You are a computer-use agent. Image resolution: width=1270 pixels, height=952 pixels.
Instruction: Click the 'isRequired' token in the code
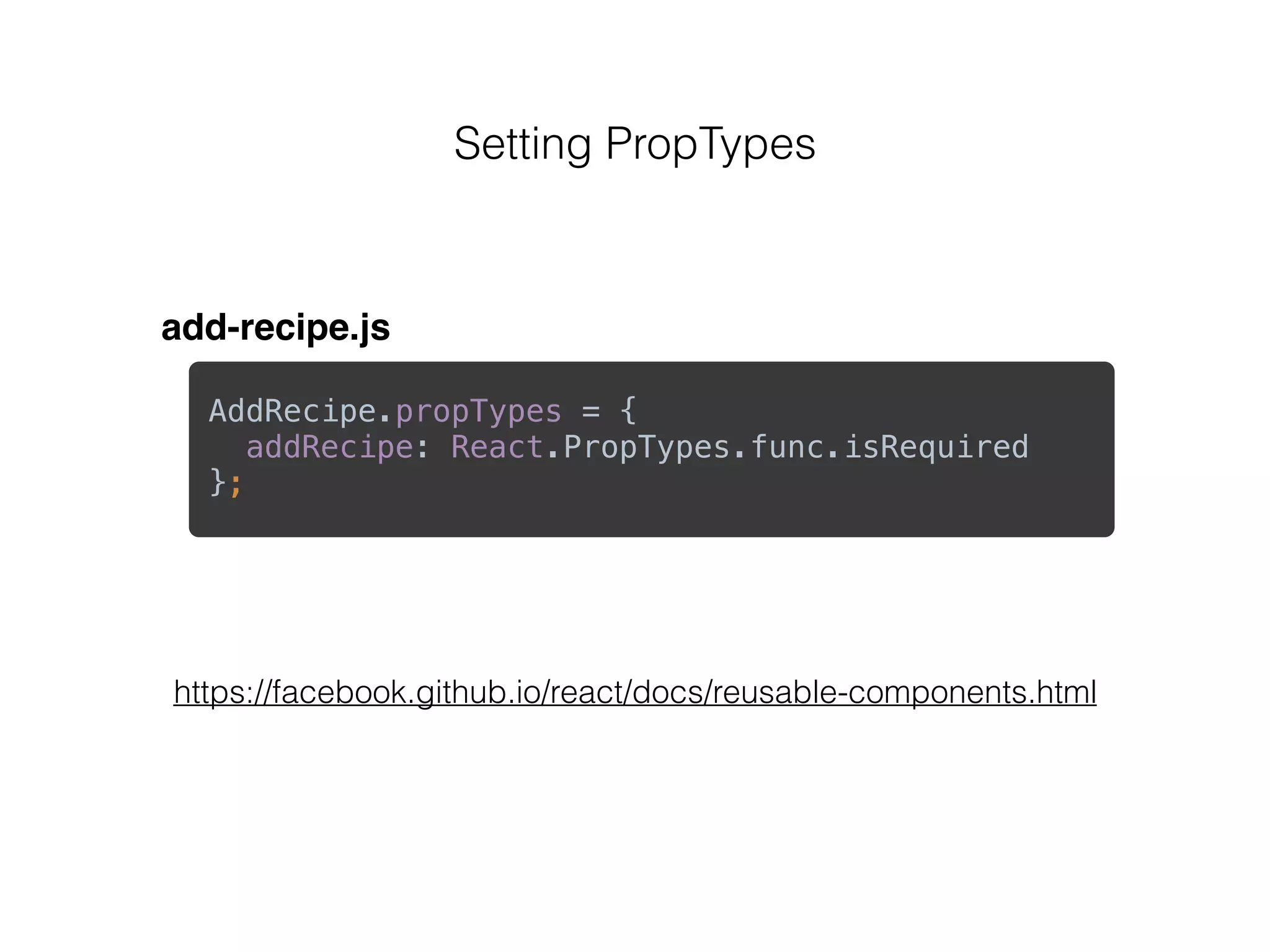tap(936, 448)
